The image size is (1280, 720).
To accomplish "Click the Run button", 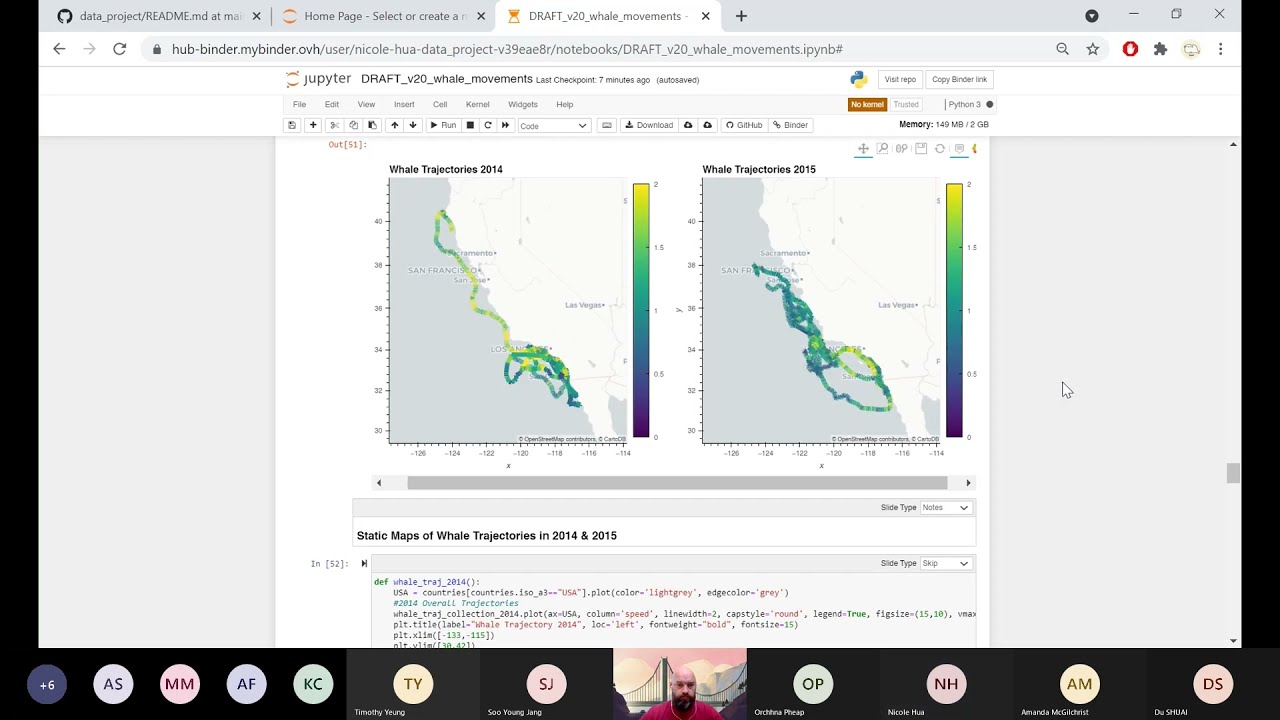I will click(x=442, y=125).
